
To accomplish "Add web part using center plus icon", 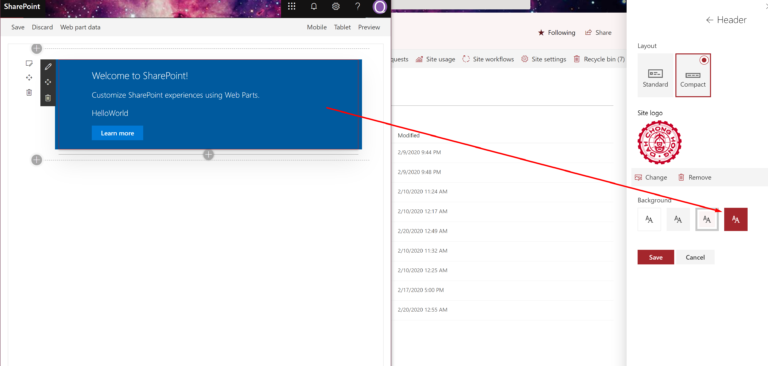I will tap(209, 155).
